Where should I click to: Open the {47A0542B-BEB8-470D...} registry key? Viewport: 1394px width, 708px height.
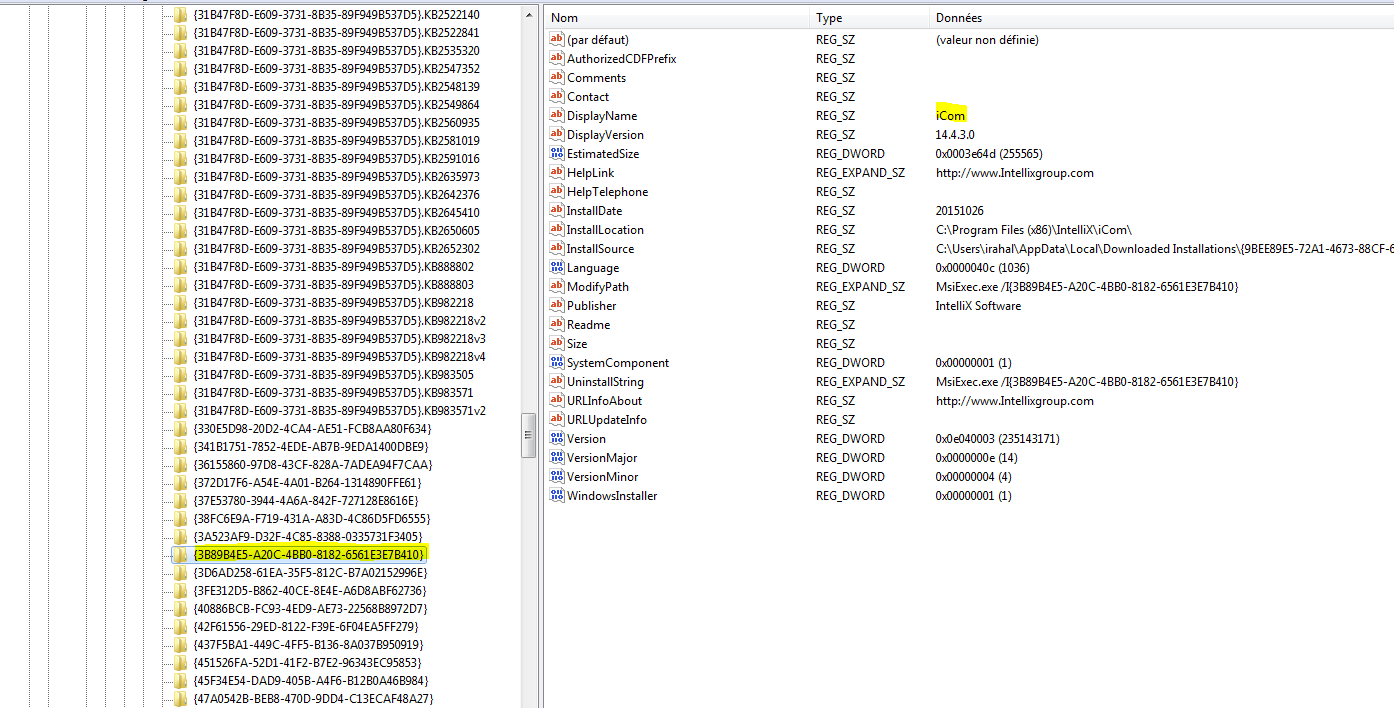[312, 699]
